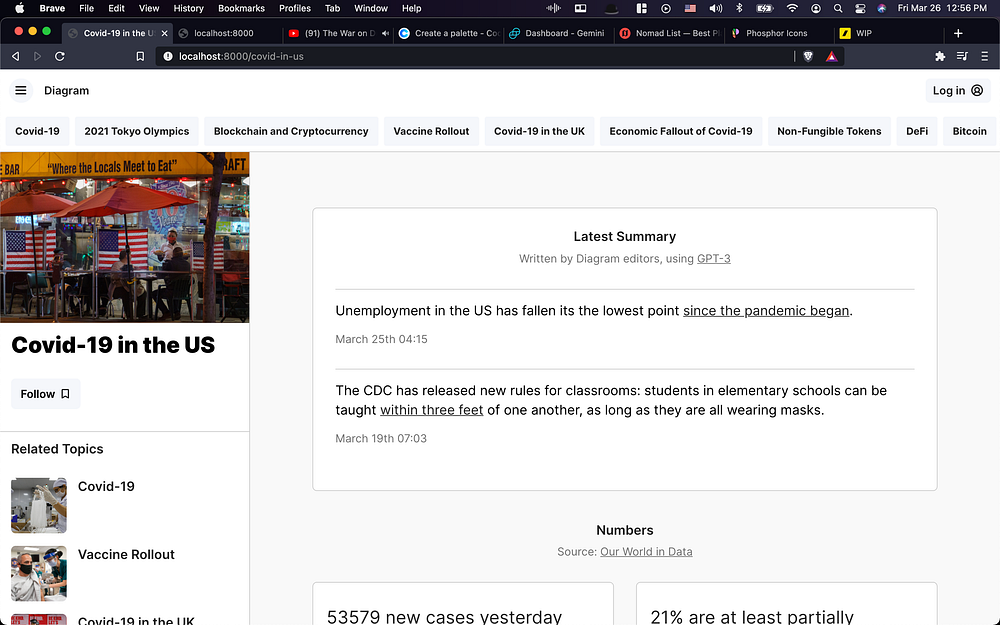Viewport: 1000px width, 625px height.
Task: Open the hamburger menu beside Diagram
Action: (x=20, y=91)
